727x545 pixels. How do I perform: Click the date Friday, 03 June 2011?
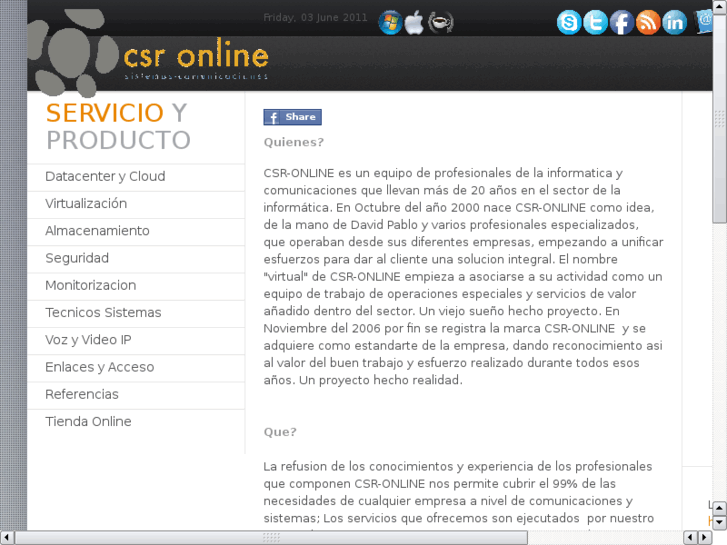tap(315, 18)
